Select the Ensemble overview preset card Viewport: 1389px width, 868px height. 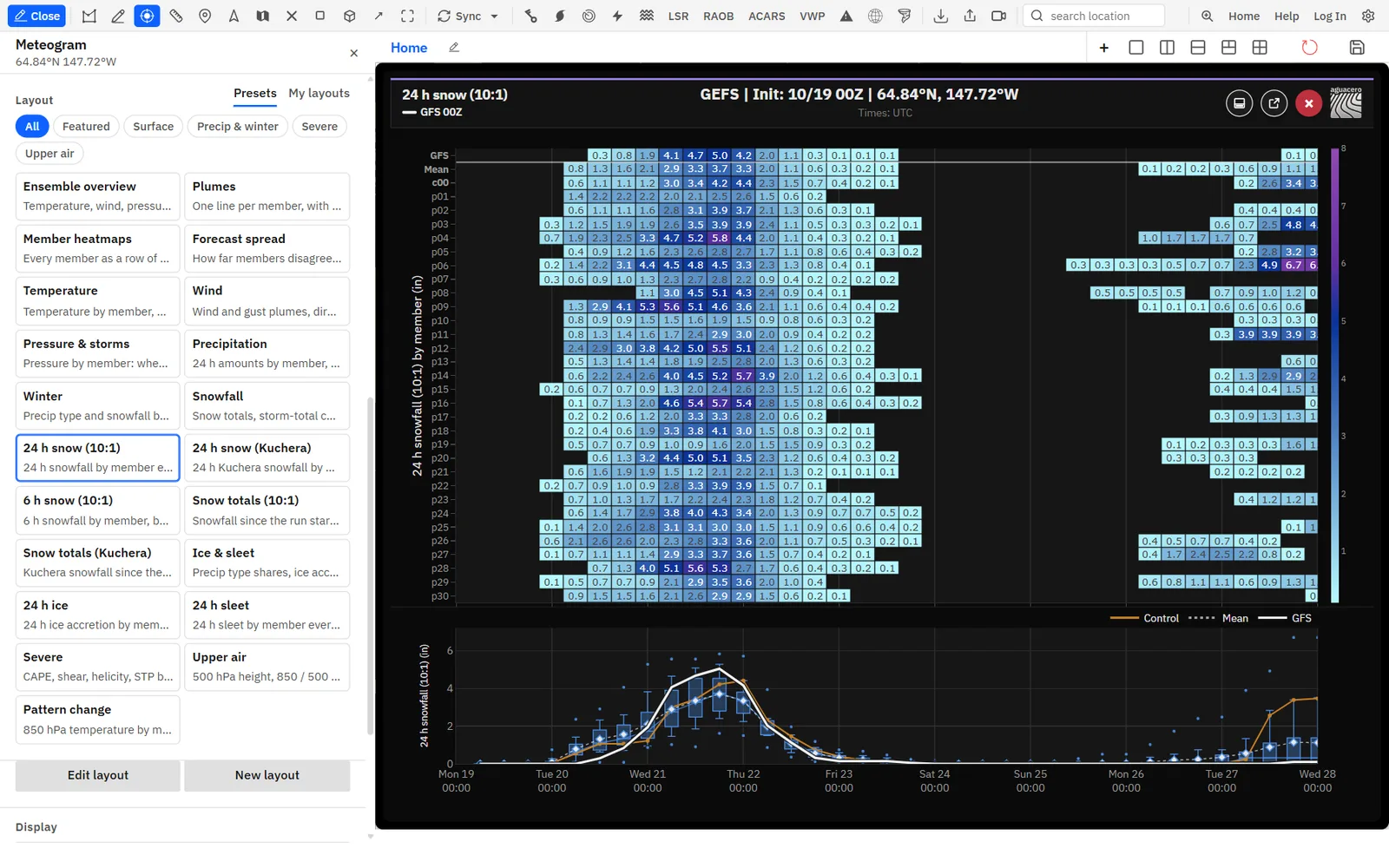(x=98, y=195)
